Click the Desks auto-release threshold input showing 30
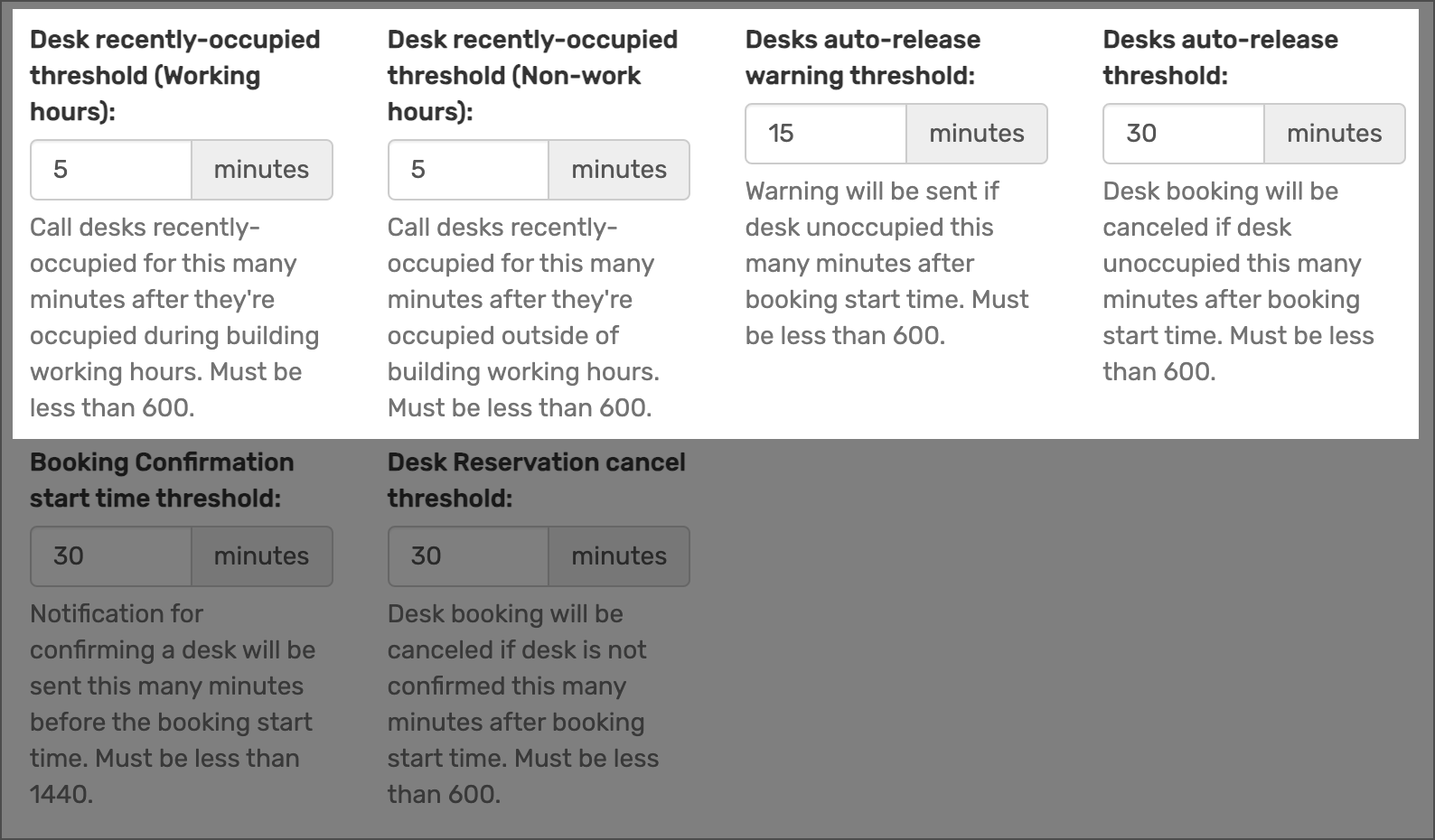The image size is (1435, 840). pyautogui.click(x=1182, y=134)
